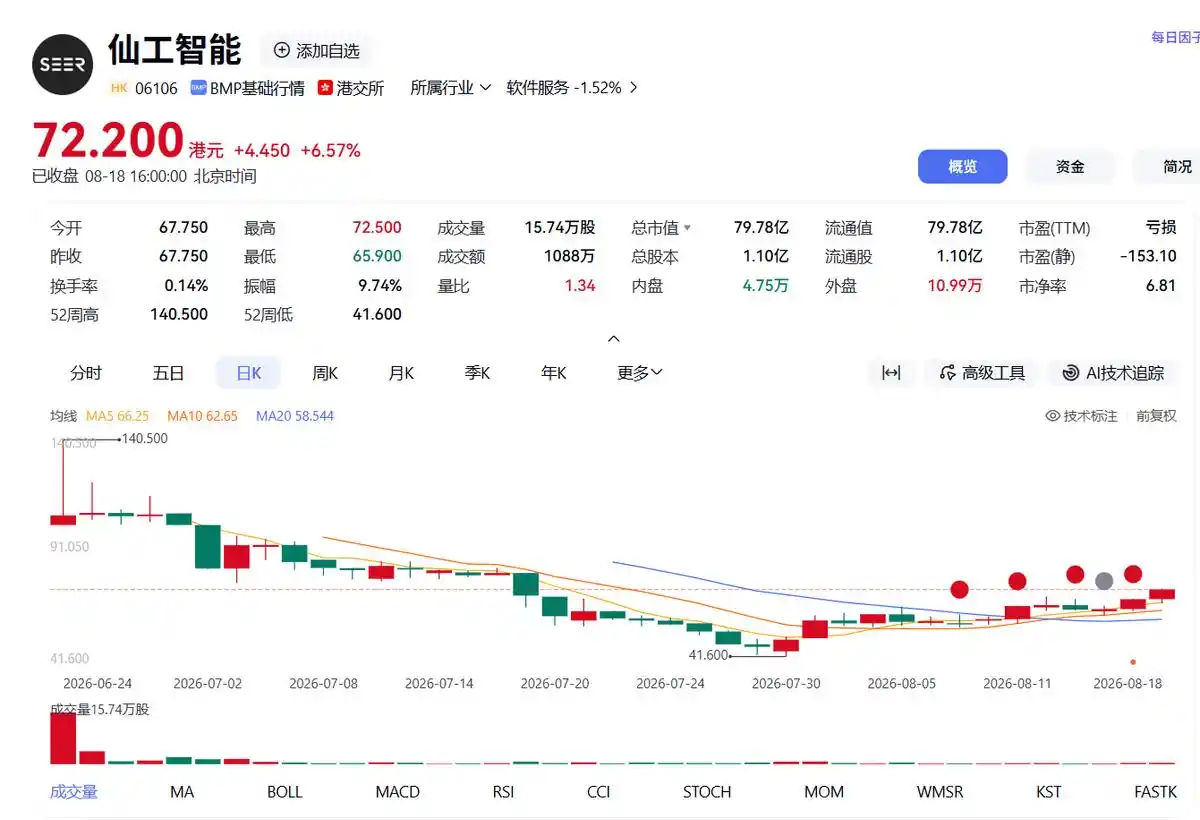This screenshot has height=820, width=1200.
Task: Click the 72.200 current price
Action: (x=108, y=141)
